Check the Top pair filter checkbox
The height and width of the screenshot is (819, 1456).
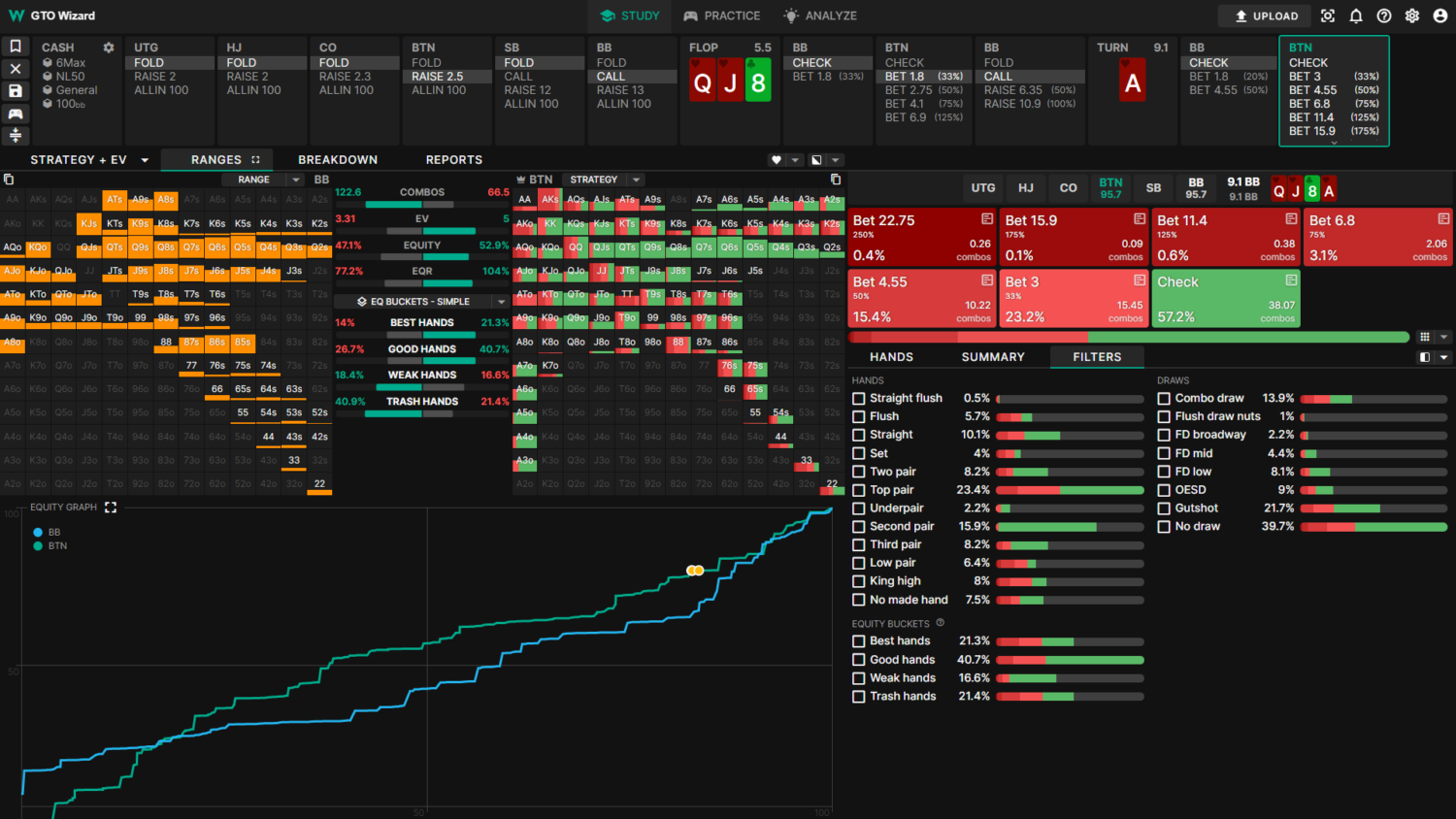click(859, 490)
